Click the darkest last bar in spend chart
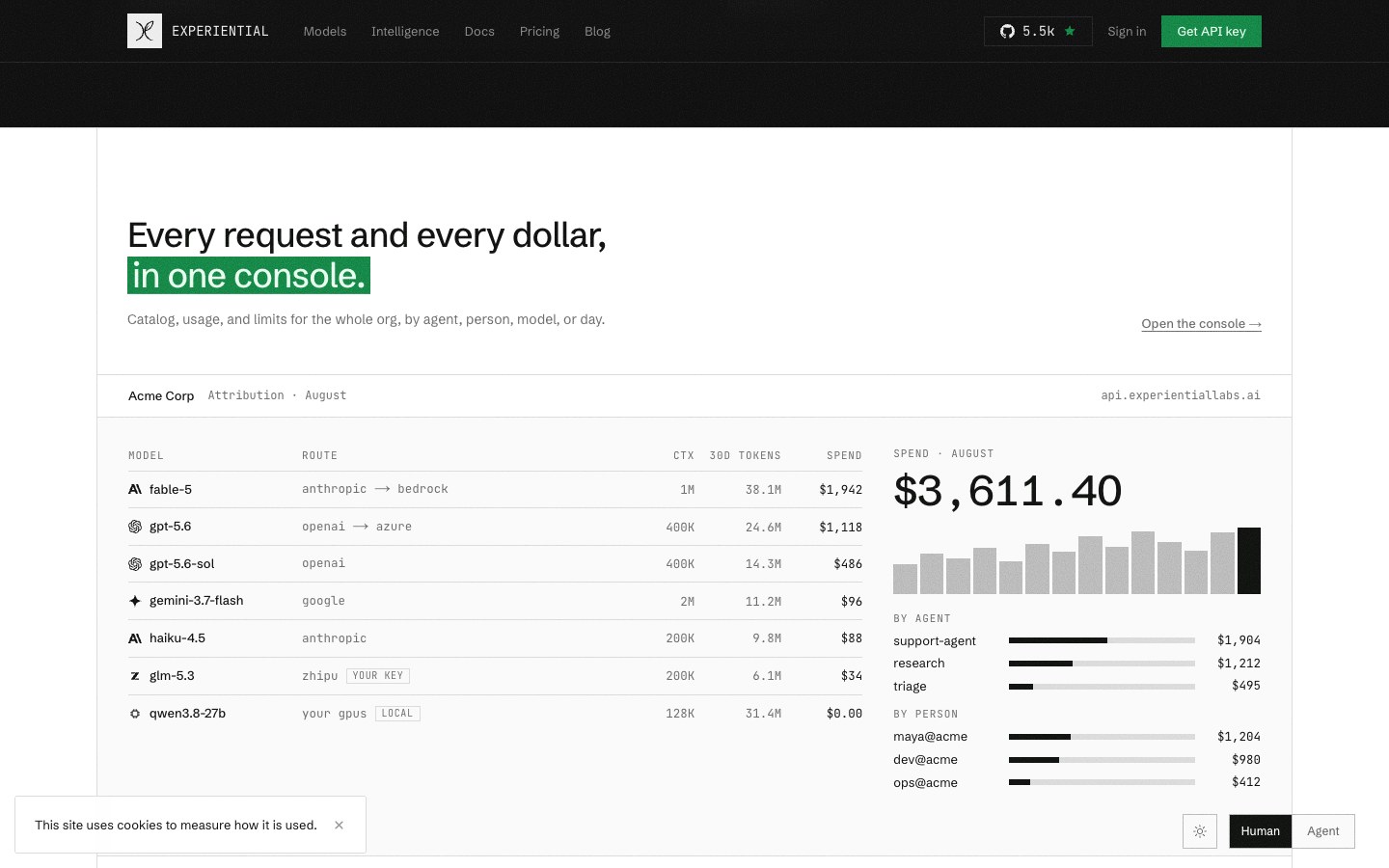This screenshot has width=1389, height=868. coord(1249,560)
